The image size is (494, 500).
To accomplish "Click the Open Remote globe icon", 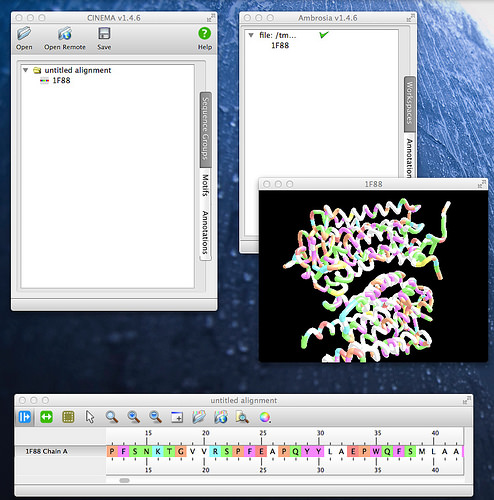I will click(x=65, y=34).
